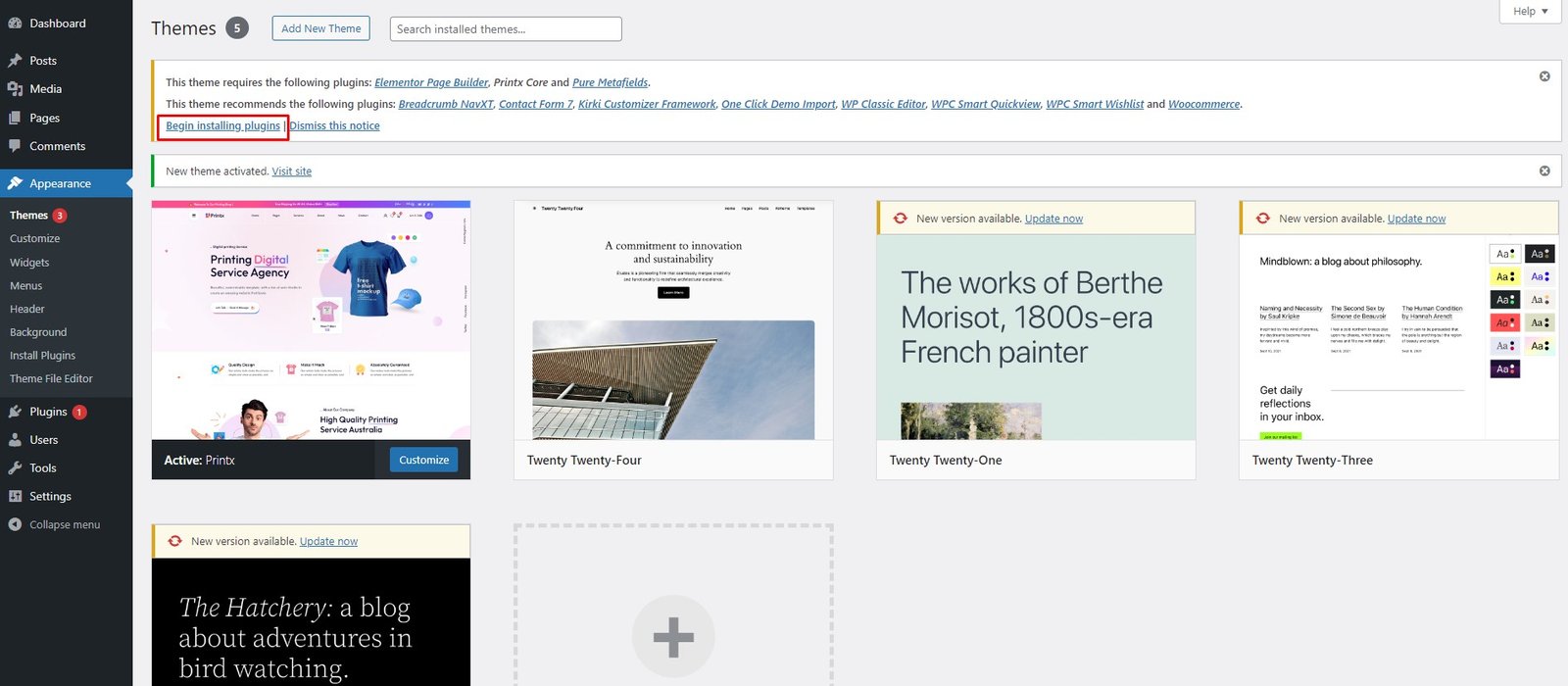Open Kirki Customizer Framework link

coord(647,104)
